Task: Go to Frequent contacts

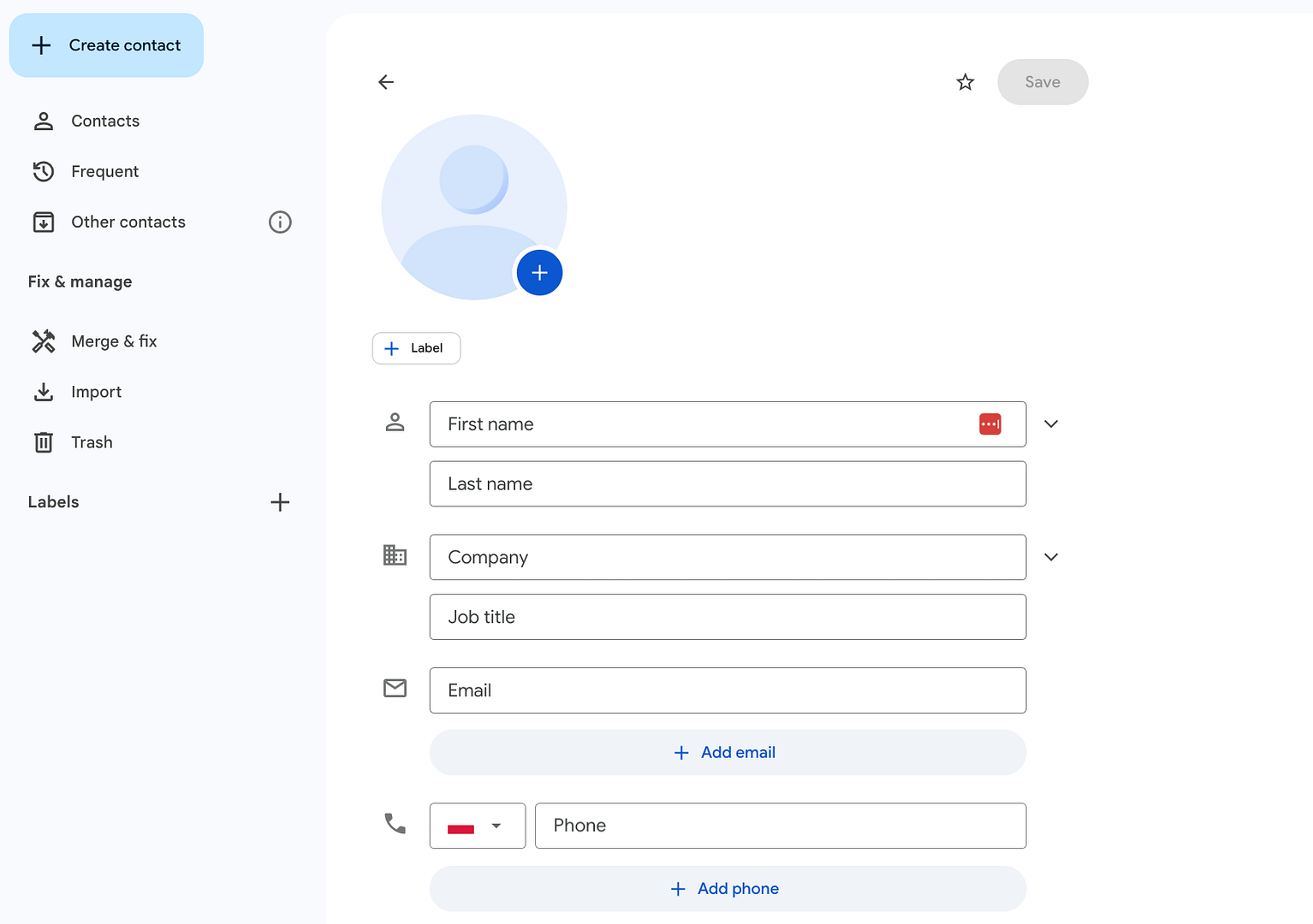Action: (x=104, y=172)
